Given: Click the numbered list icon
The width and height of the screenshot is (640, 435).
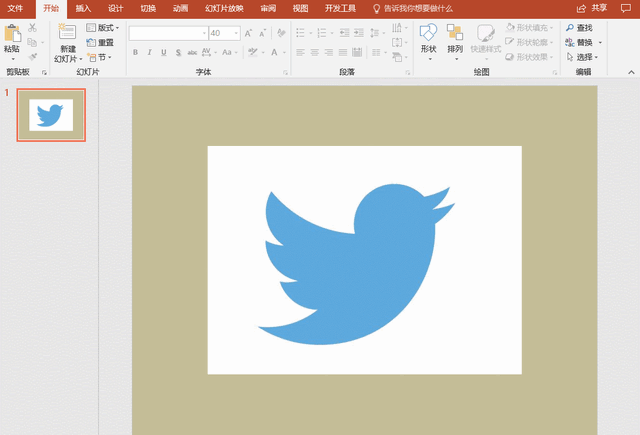Looking at the screenshot, I should pyautogui.click(x=322, y=33).
